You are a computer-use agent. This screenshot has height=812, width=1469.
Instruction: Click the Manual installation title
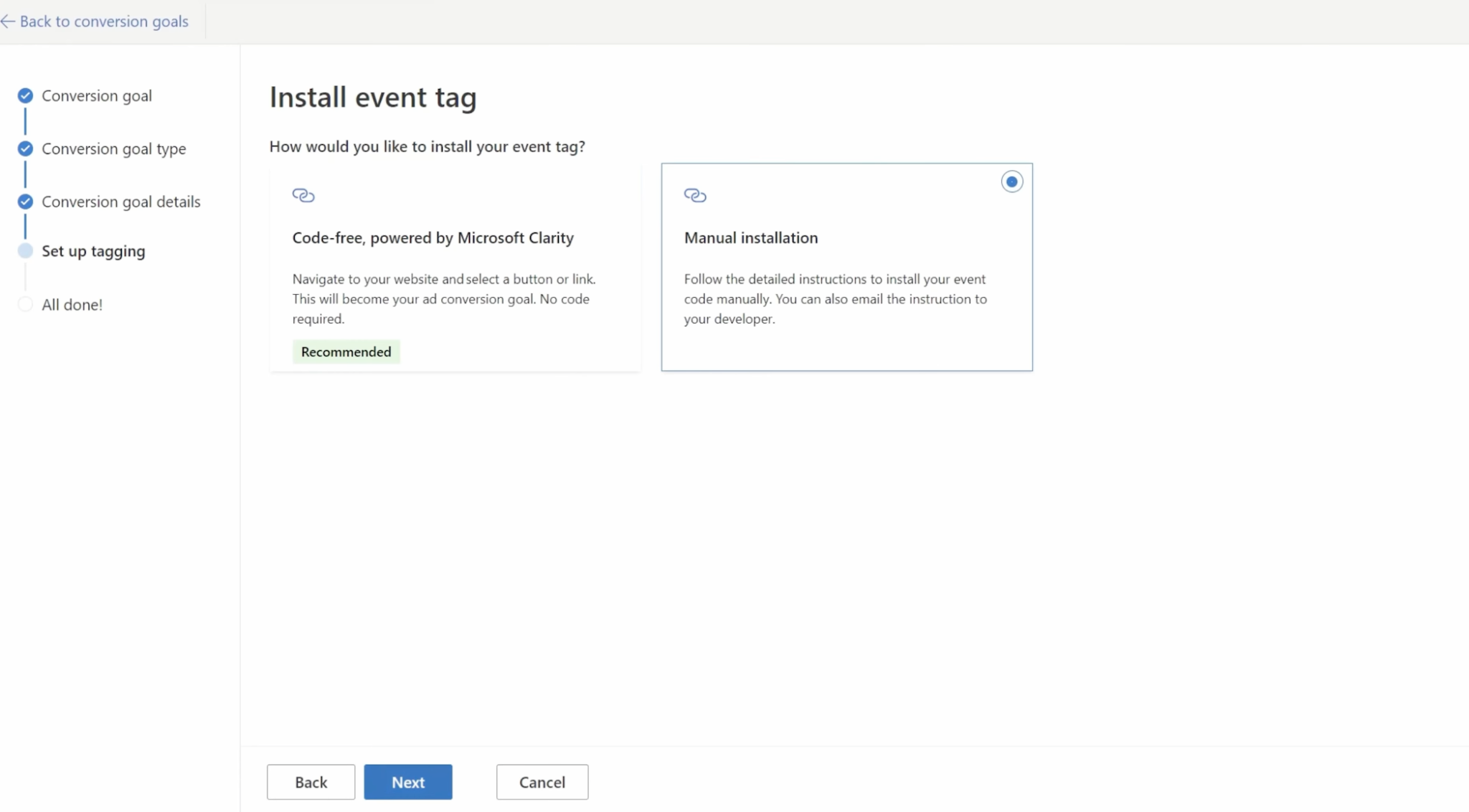[x=750, y=238]
